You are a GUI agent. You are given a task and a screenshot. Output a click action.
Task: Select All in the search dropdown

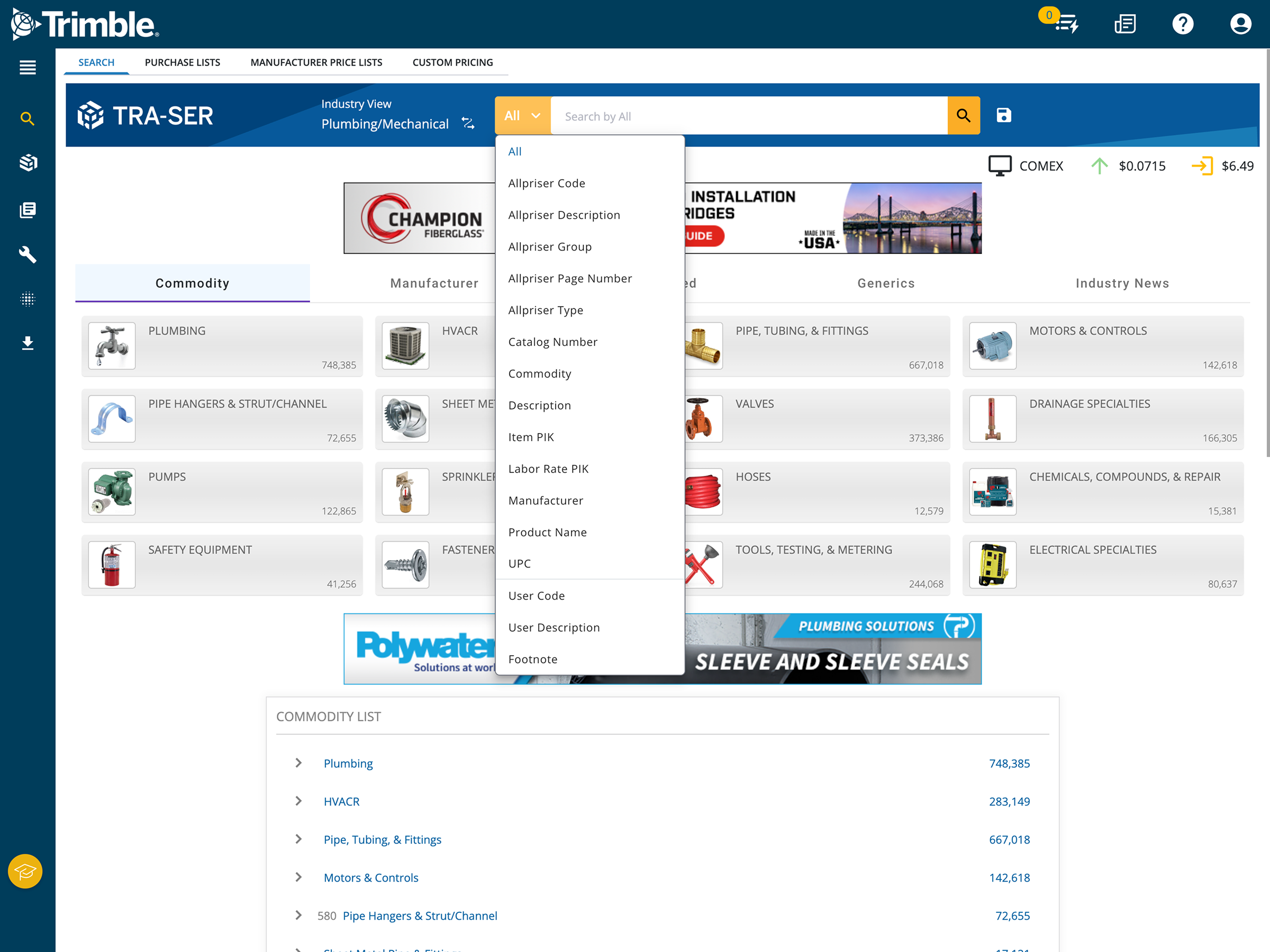click(x=589, y=151)
